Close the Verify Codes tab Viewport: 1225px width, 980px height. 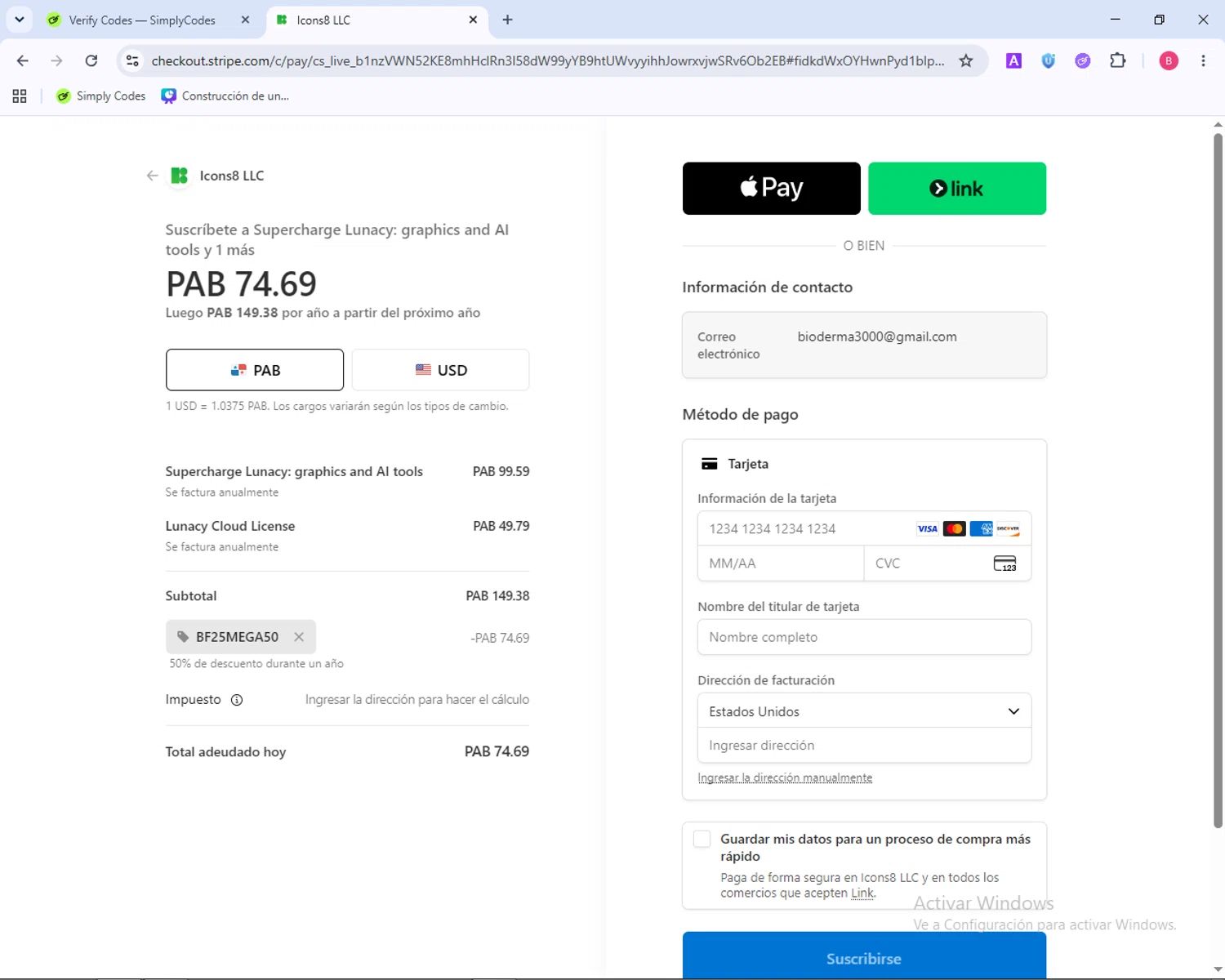245,20
